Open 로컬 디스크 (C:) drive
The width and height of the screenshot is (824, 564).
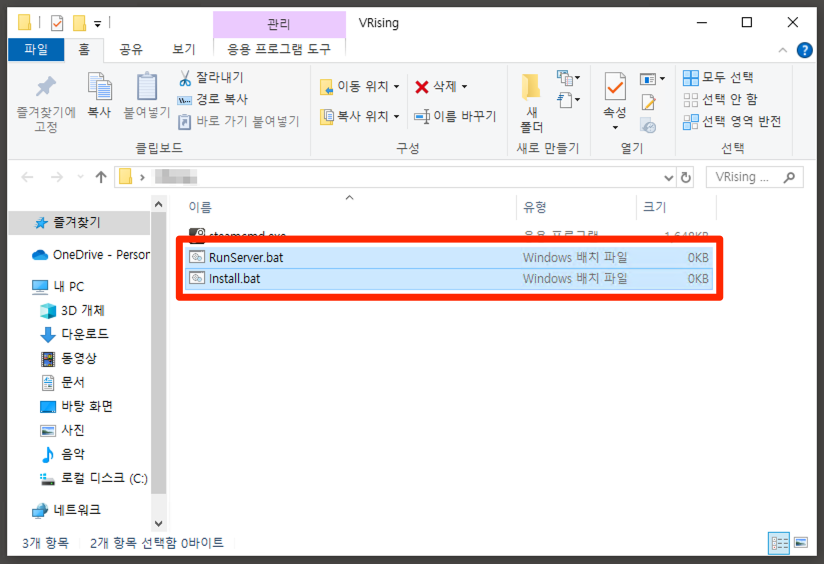click(x=94, y=478)
